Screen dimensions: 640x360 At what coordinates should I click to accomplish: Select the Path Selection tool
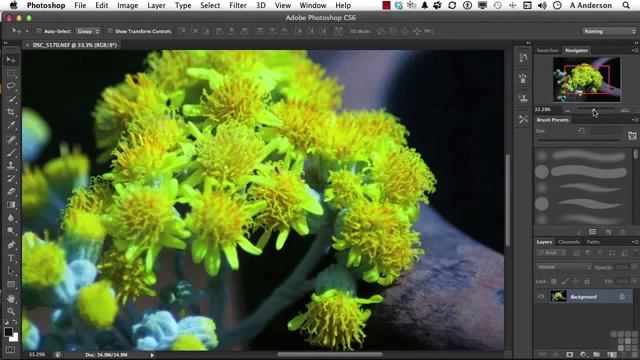[x=11, y=271]
